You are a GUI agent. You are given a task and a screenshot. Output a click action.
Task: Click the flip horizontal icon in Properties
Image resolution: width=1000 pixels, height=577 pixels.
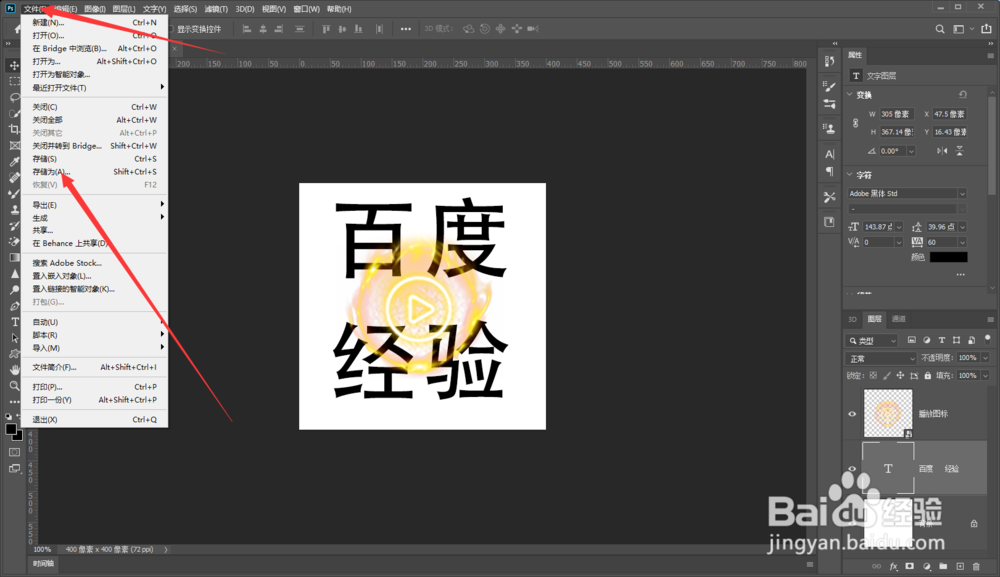(942, 150)
